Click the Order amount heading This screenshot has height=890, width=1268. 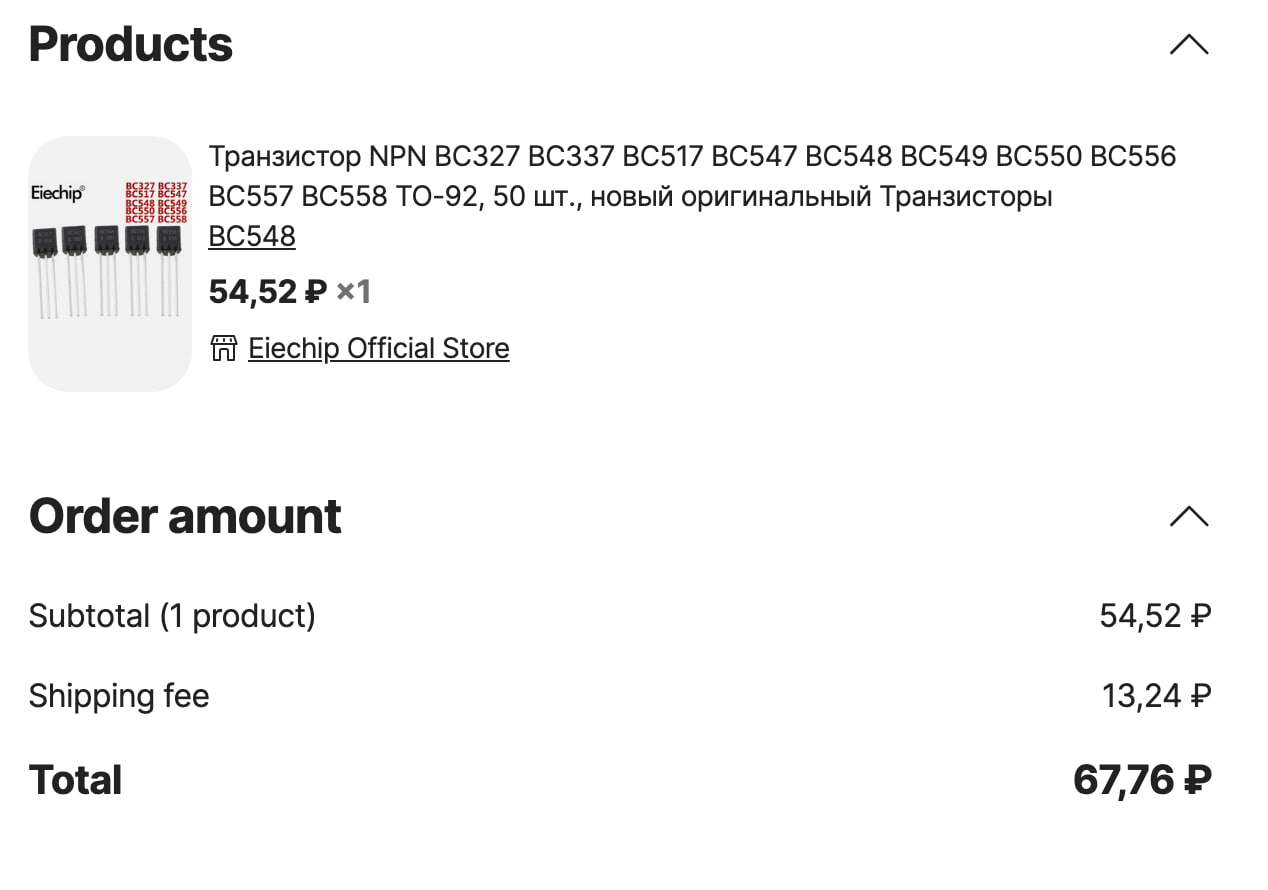185,516
